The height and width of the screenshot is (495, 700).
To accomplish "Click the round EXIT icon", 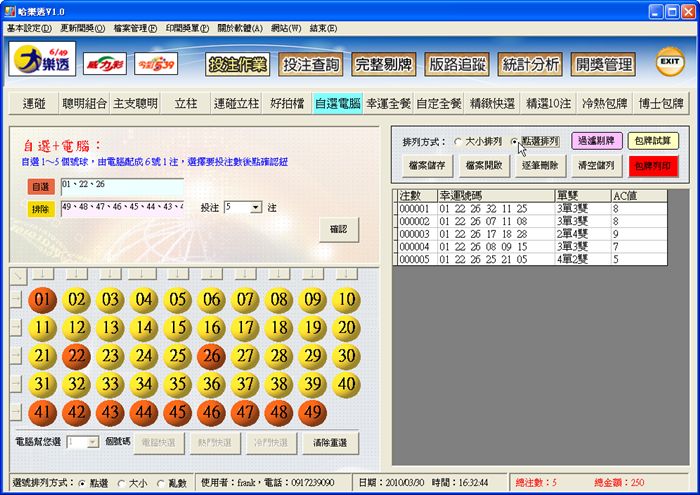I will 669,62.
